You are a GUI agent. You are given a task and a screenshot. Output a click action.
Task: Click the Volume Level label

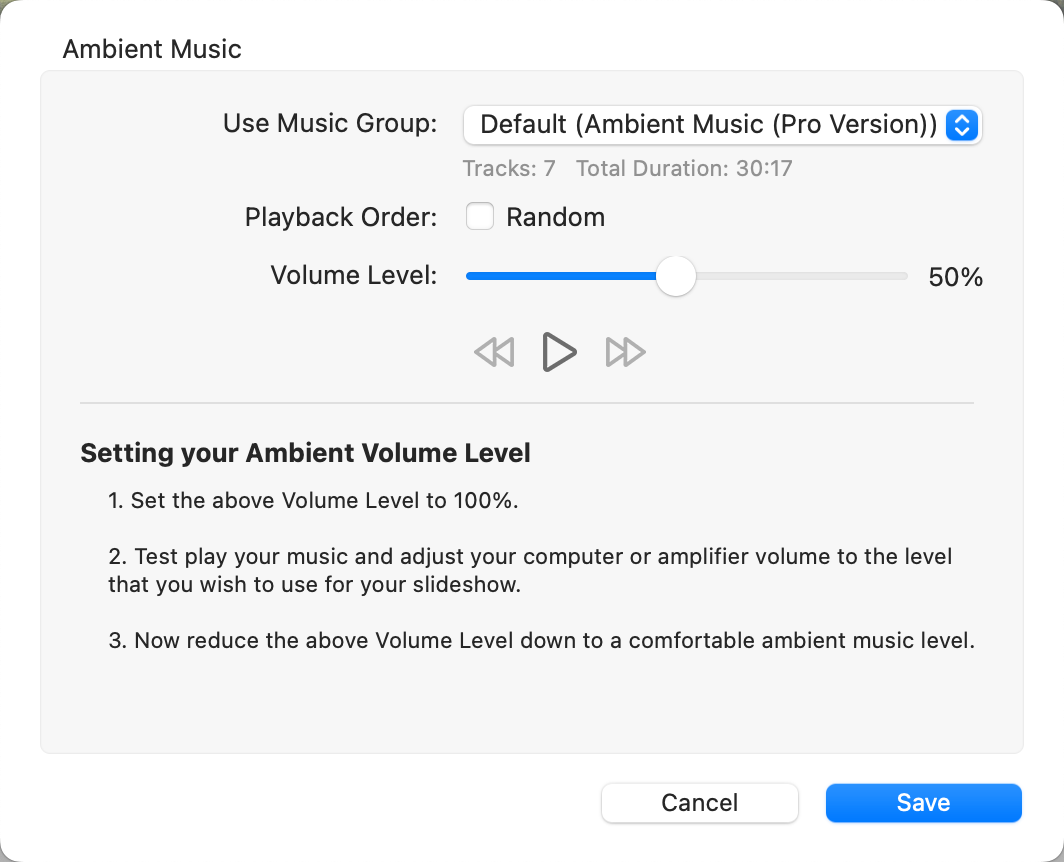[x=354, y=276]
